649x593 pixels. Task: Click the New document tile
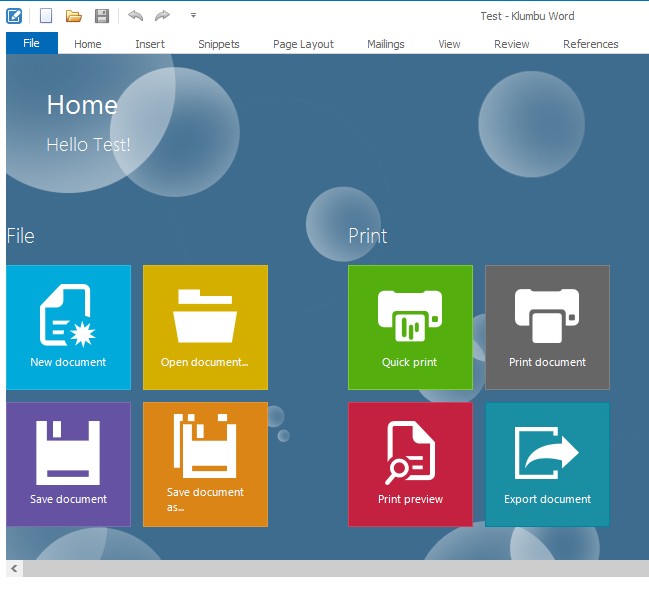tap(68, 327)
